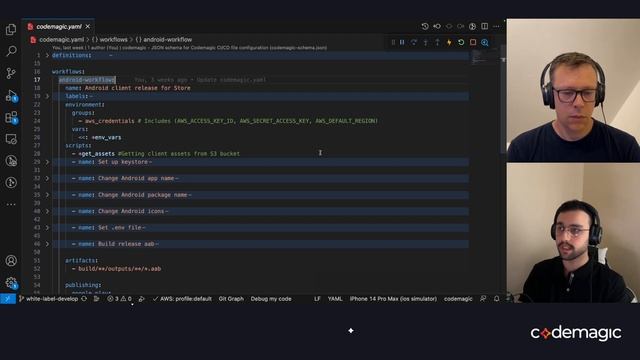Click the white-label-develop git branch

pos(49,299)
